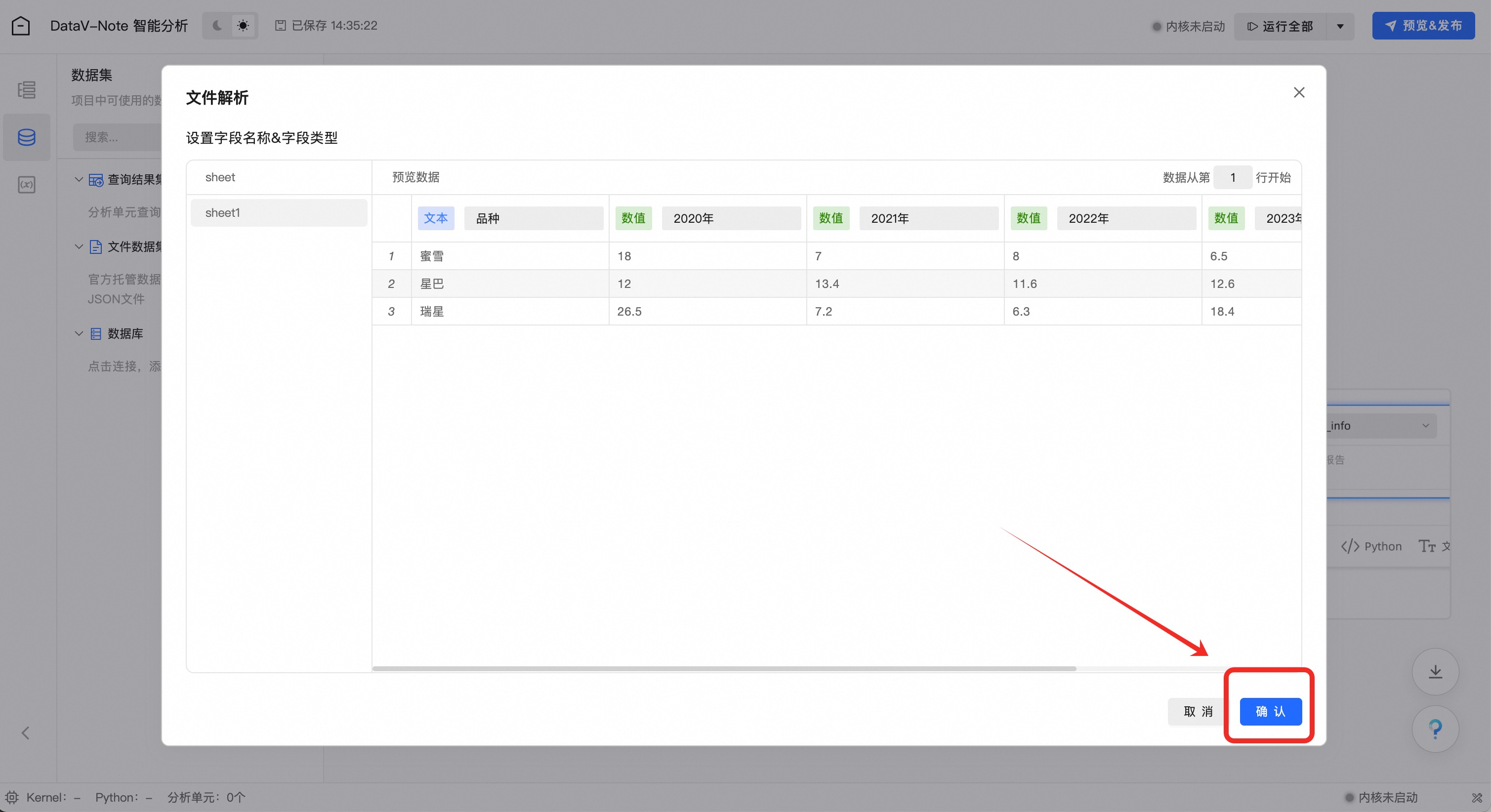Select the sheet1 tab
Image resolution: width=1491 pixels, height=812 pixels.
click(x=279, y=212)
